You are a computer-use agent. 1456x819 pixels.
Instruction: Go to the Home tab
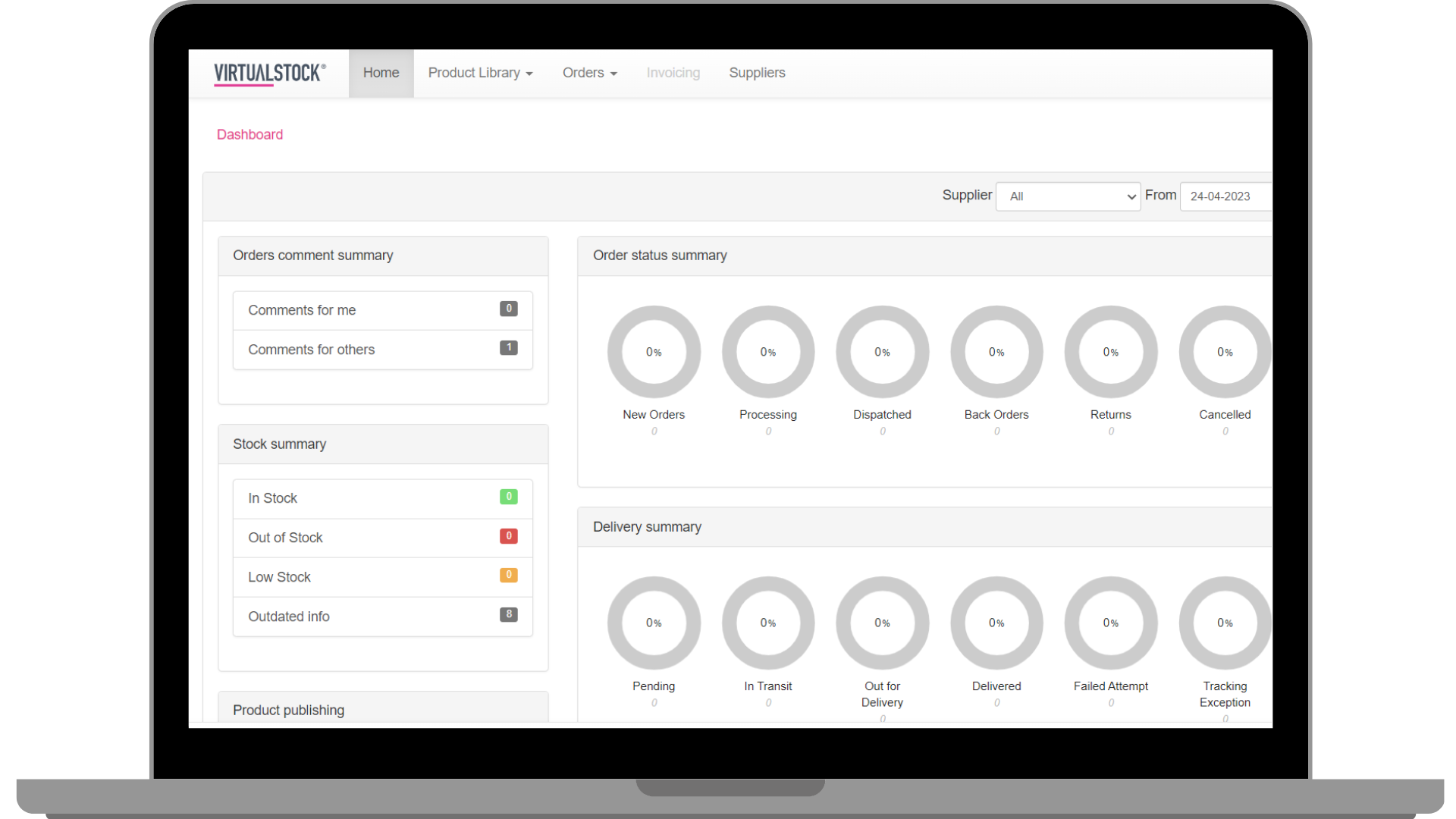point(381,73)
